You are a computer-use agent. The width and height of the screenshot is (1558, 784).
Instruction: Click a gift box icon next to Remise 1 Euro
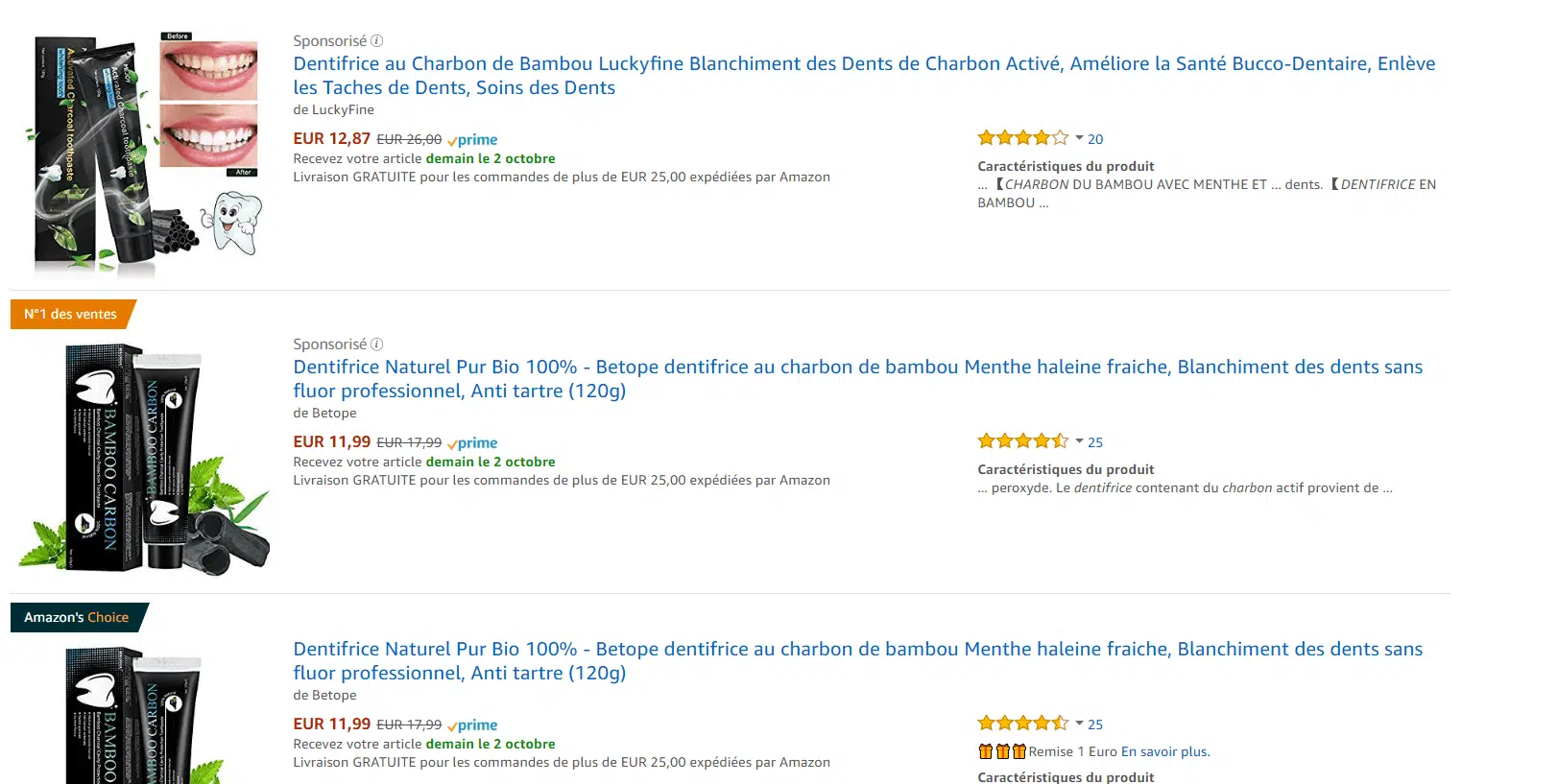pyautogui.click(x=986, y=751)
